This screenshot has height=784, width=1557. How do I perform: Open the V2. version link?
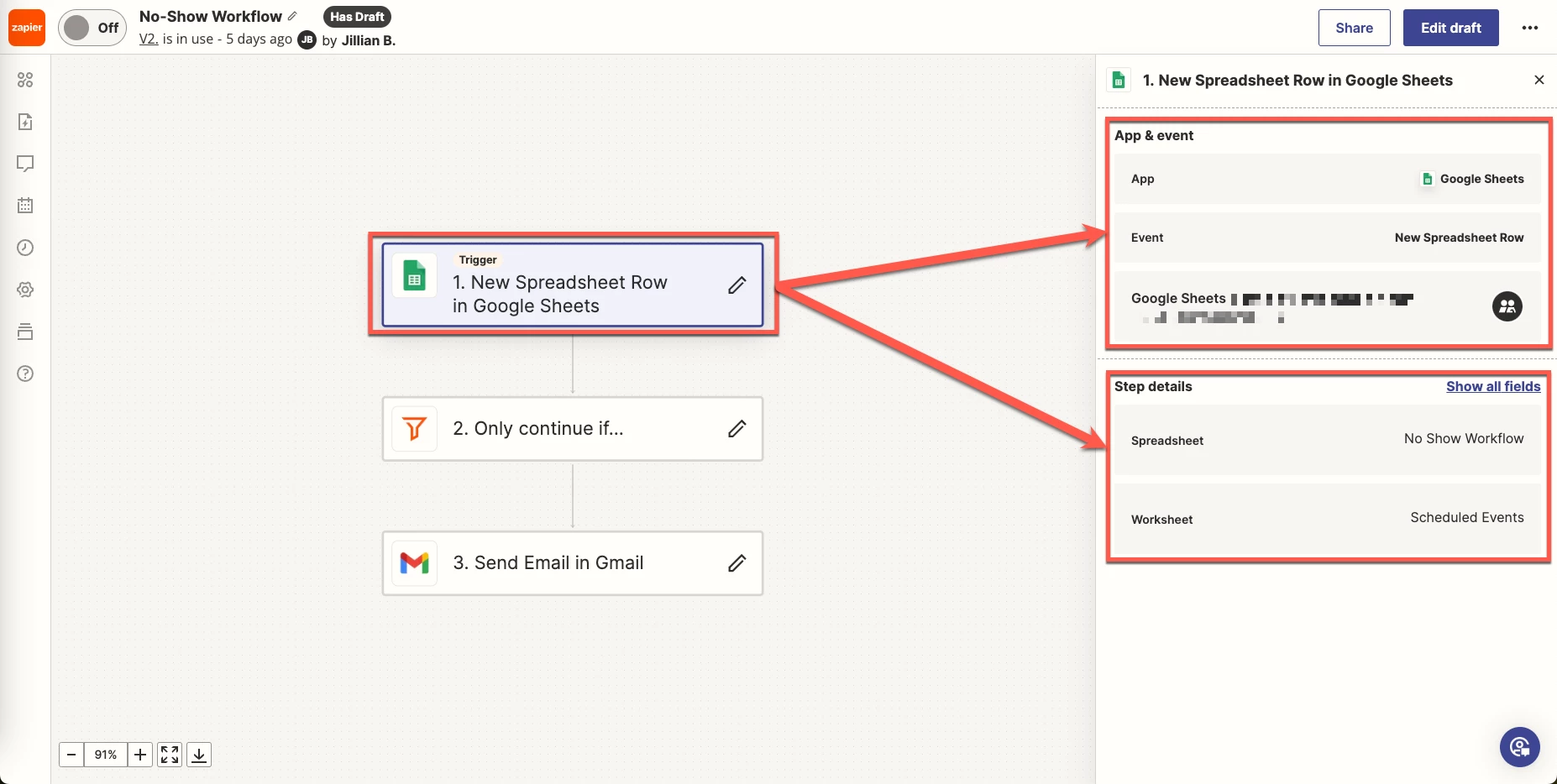(149, 39)
